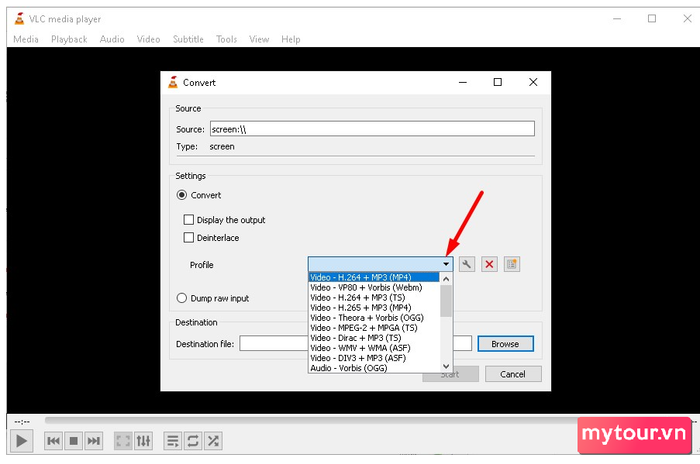
Task: Open extended settings equalizer icon
Action: coord(143,440)
